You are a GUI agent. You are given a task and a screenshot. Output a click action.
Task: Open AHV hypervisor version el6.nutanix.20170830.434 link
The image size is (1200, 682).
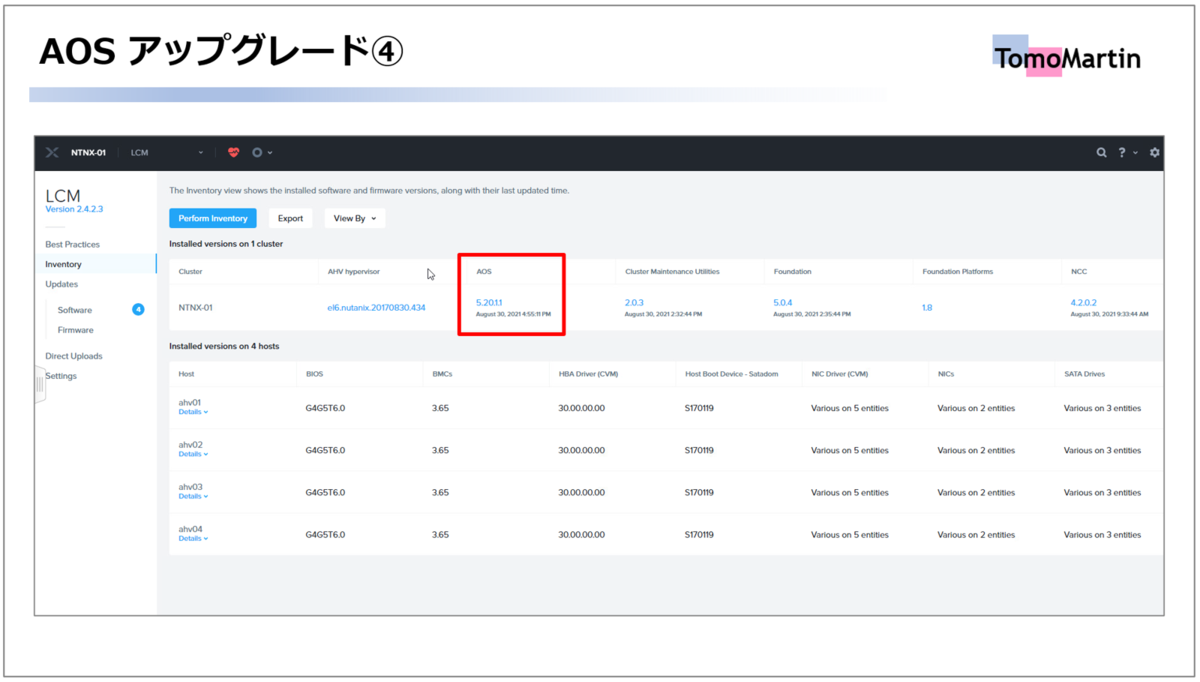[376, 308]
